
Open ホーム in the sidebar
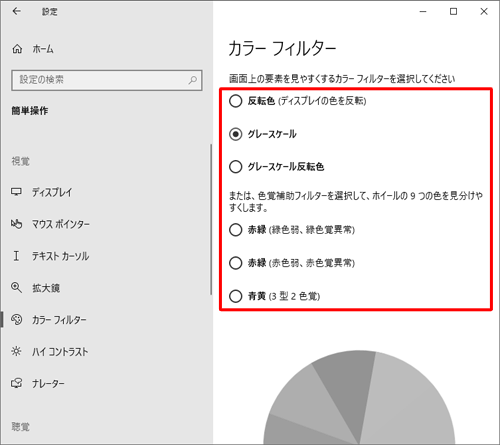pos(43,49)
